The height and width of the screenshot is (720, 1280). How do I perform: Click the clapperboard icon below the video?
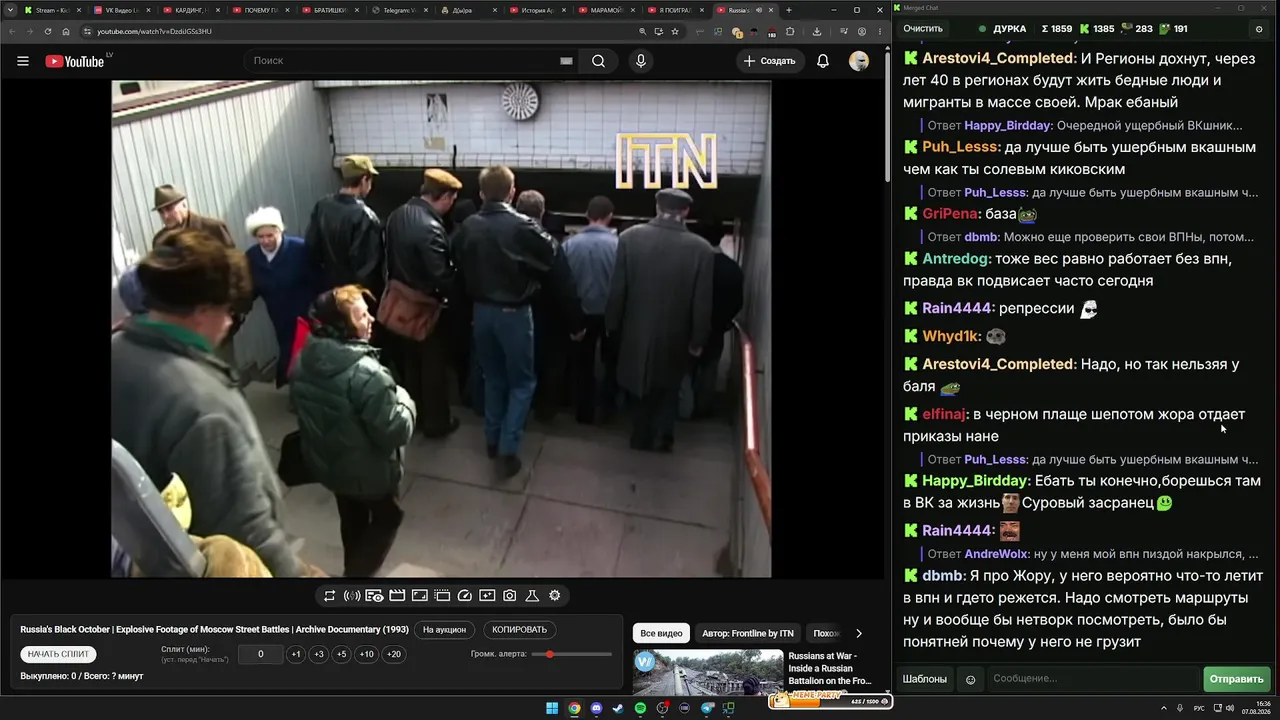[x=397, y=596]
